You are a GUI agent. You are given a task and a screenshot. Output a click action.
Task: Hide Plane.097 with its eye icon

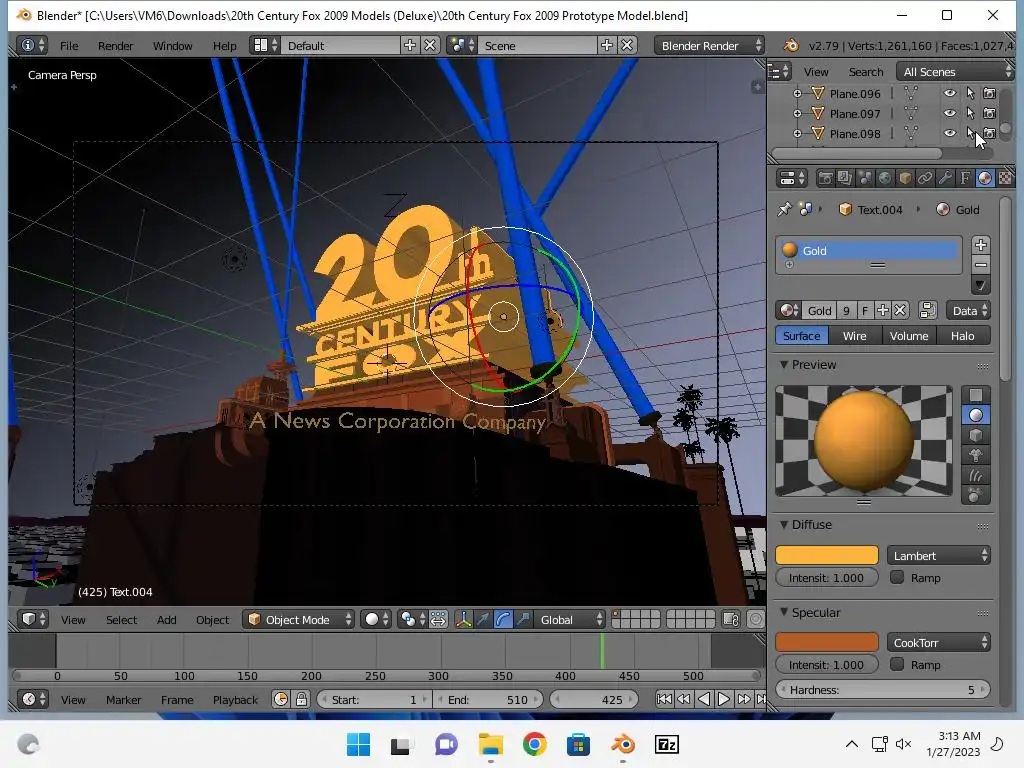click(x=950, y=114)
